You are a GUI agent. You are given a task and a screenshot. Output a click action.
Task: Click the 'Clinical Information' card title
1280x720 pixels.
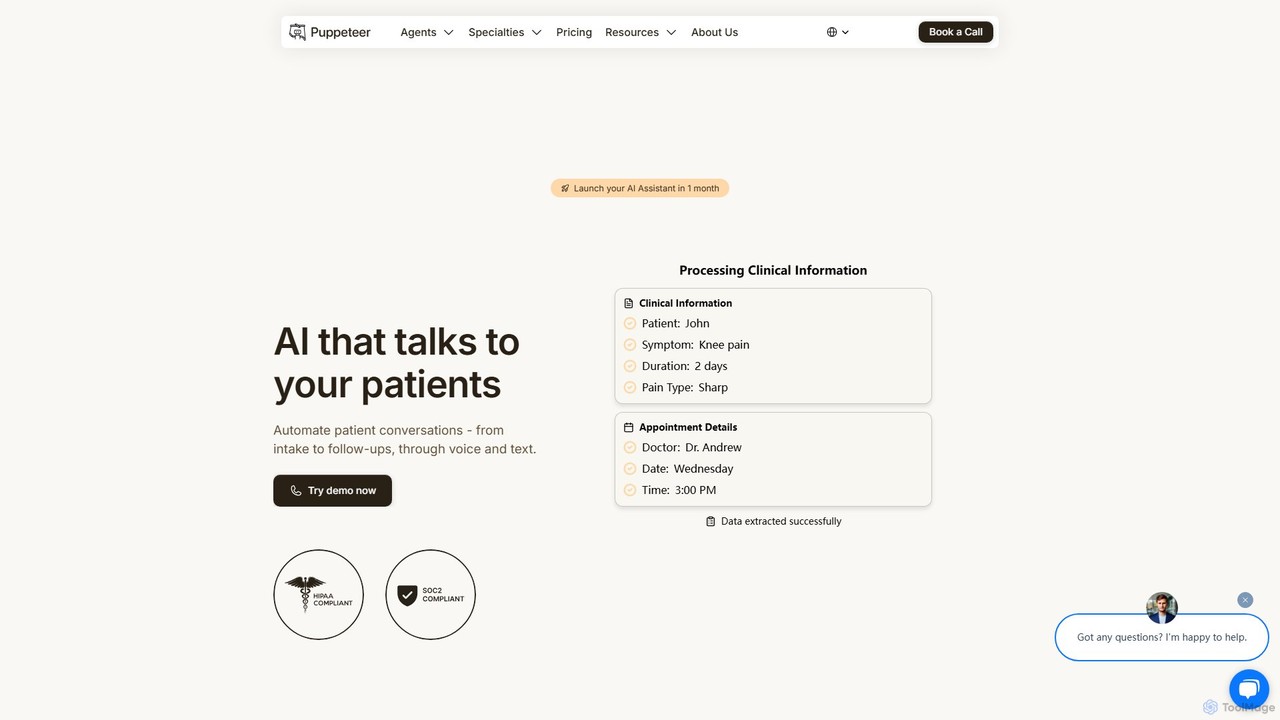point(685,303)
